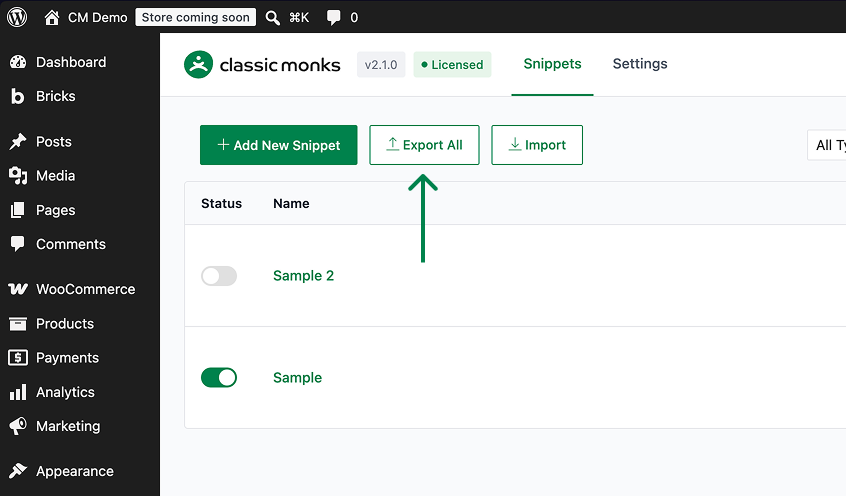Click the ⌘K search shortcut label
Viewport: 846px width, 496px height.
[x=299, y=18]
